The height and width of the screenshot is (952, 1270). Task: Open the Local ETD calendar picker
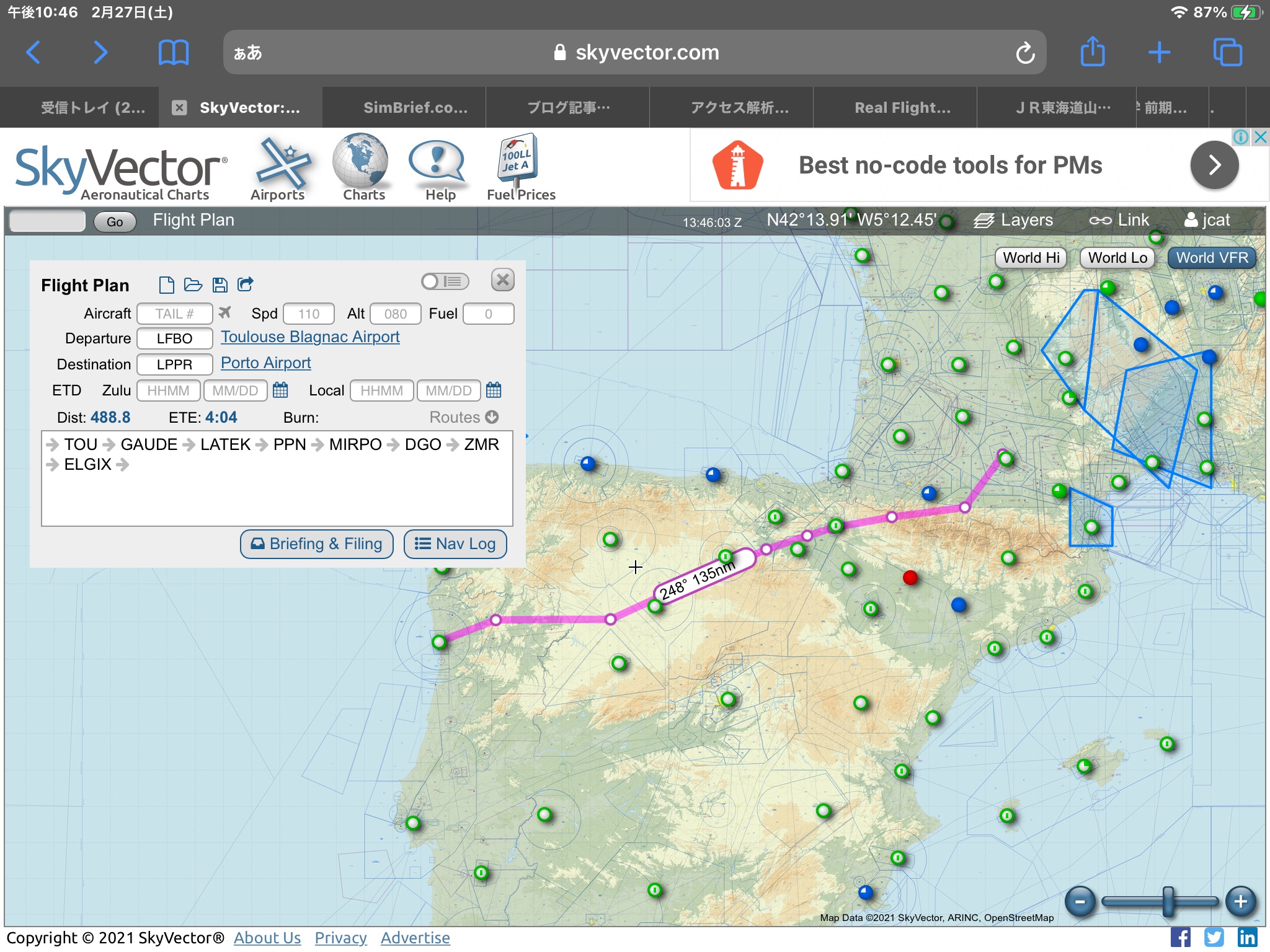click(x=494, y=390)
